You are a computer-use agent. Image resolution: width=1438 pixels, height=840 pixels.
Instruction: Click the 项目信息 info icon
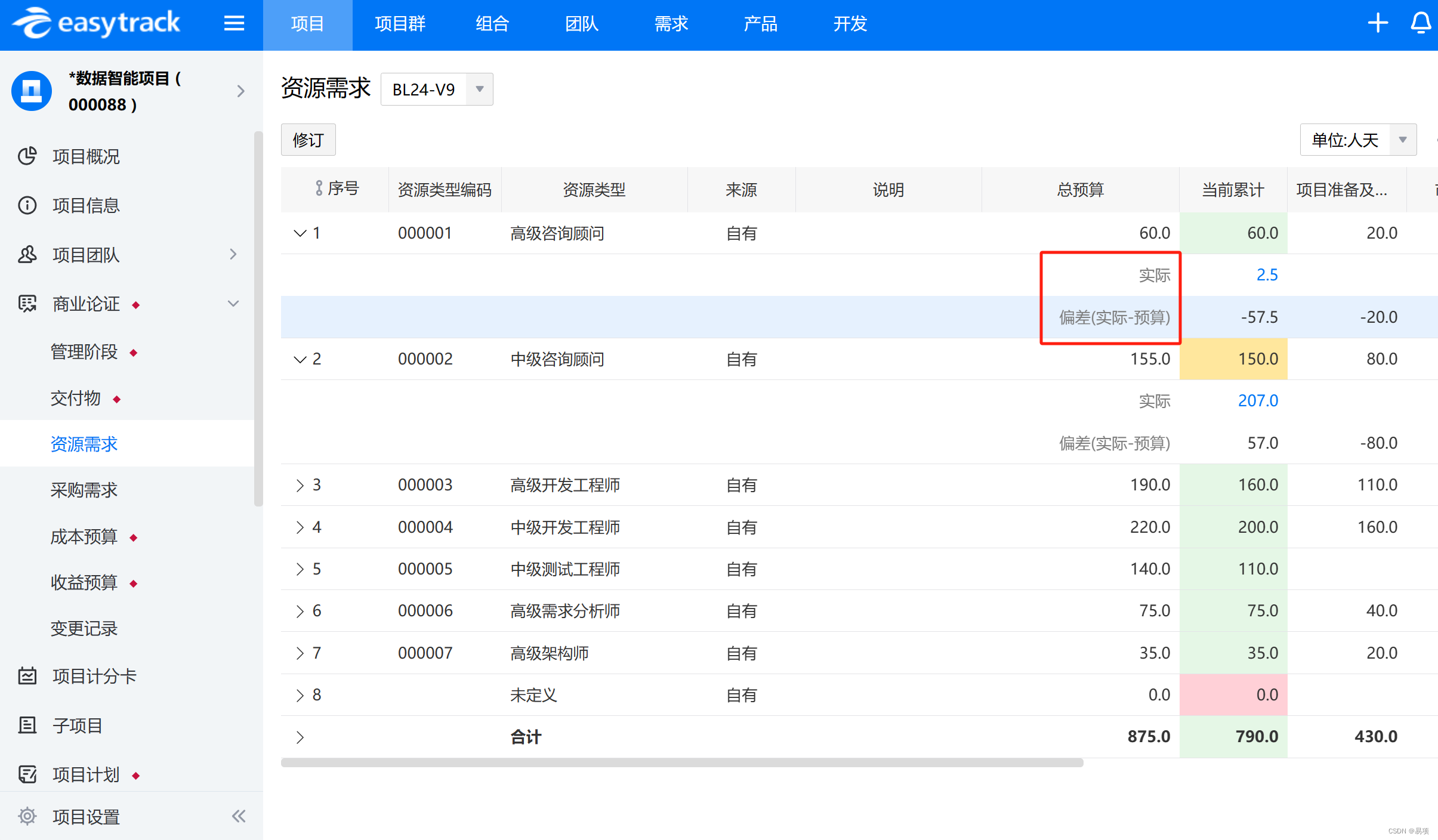[27, 205]
